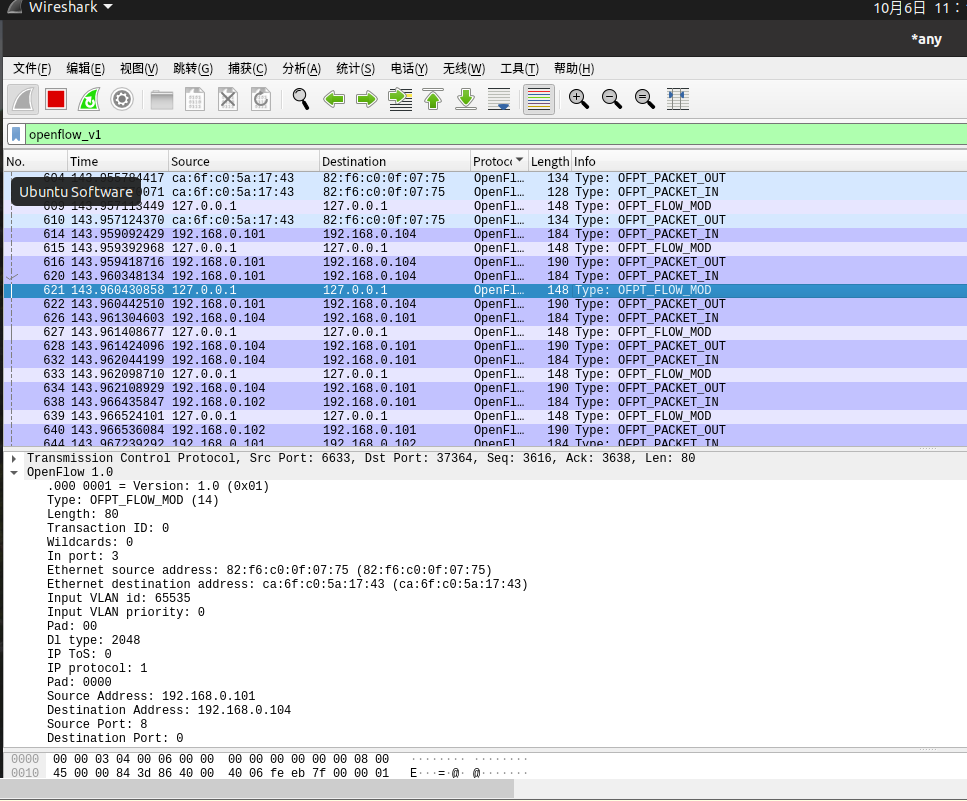967x801 pixels.
Task: Open capture options gear icon
Action: (x=122, y=99)
